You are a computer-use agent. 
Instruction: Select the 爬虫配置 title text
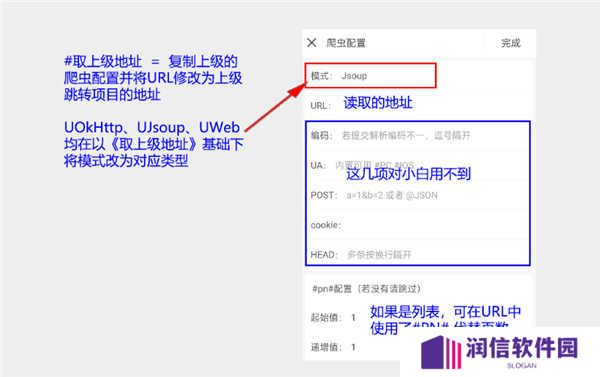[346, 43]
